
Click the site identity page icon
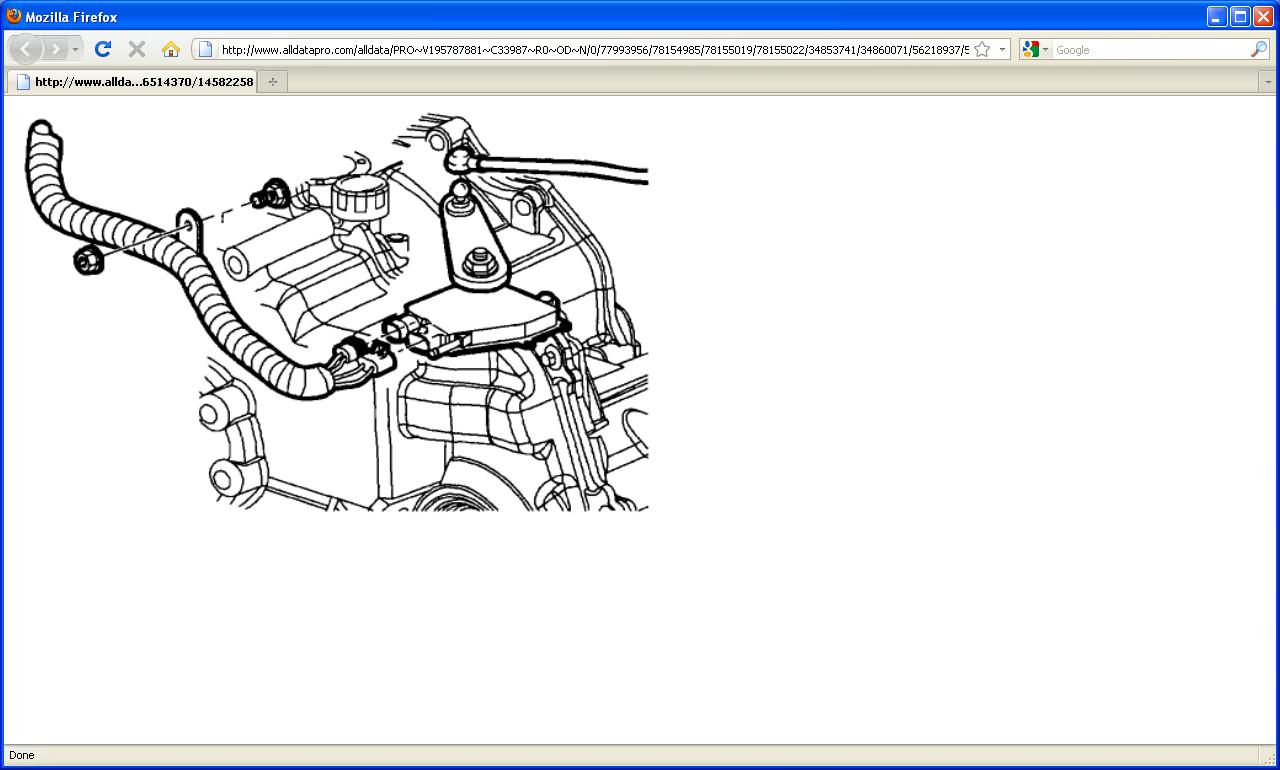205,49
